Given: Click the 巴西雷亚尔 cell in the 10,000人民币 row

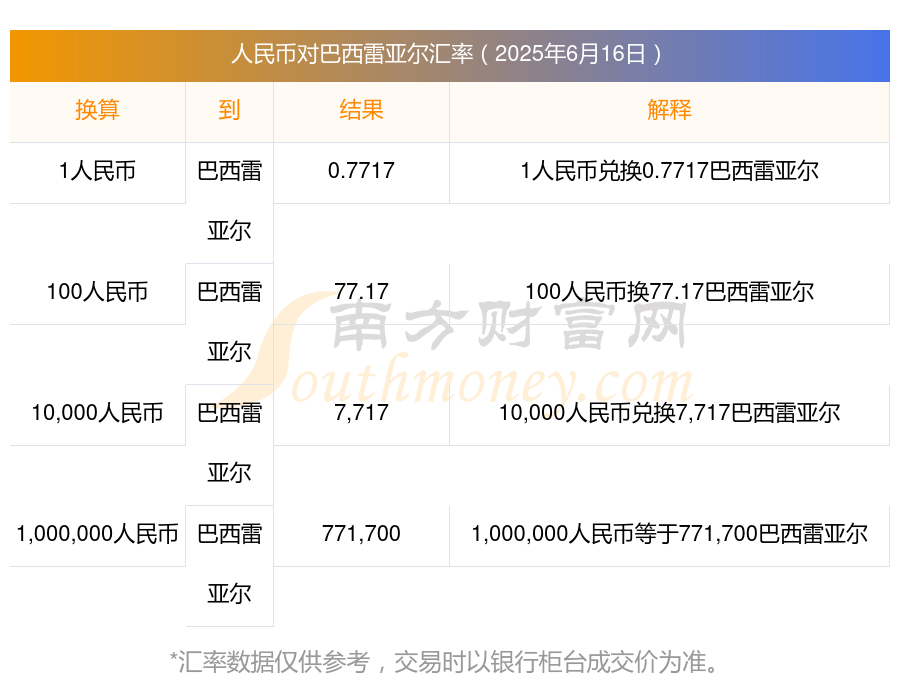Looking at the screenshot, I should [x=229, y=443].
